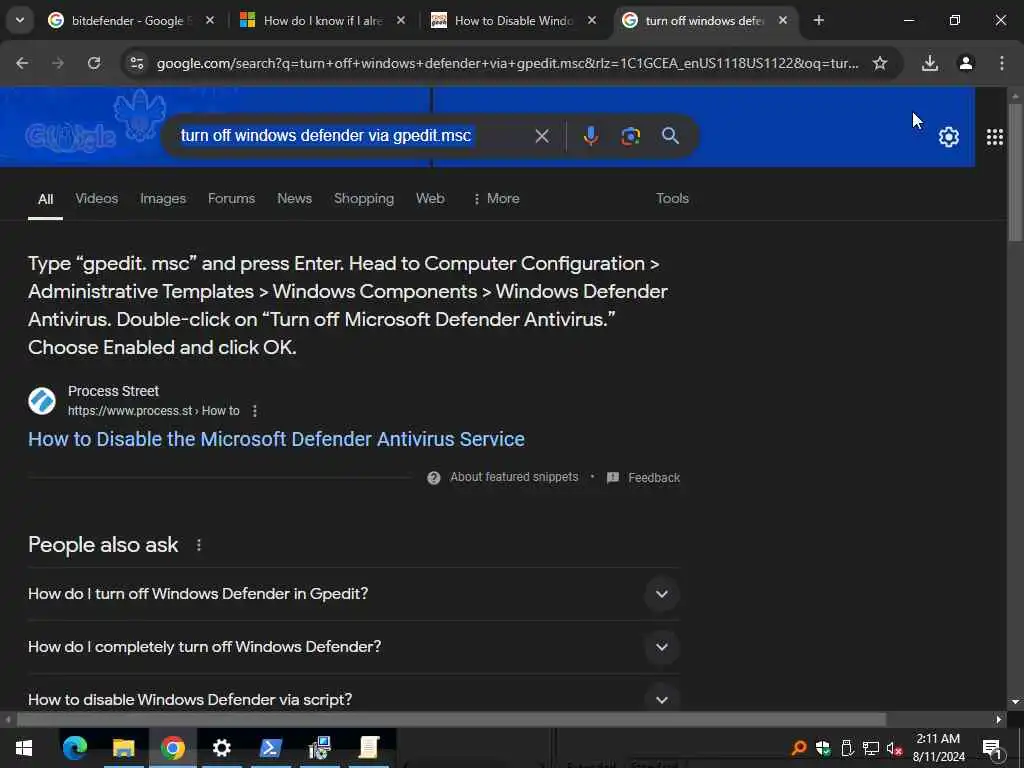Select the Videos search filter

[x=97, y=199]
